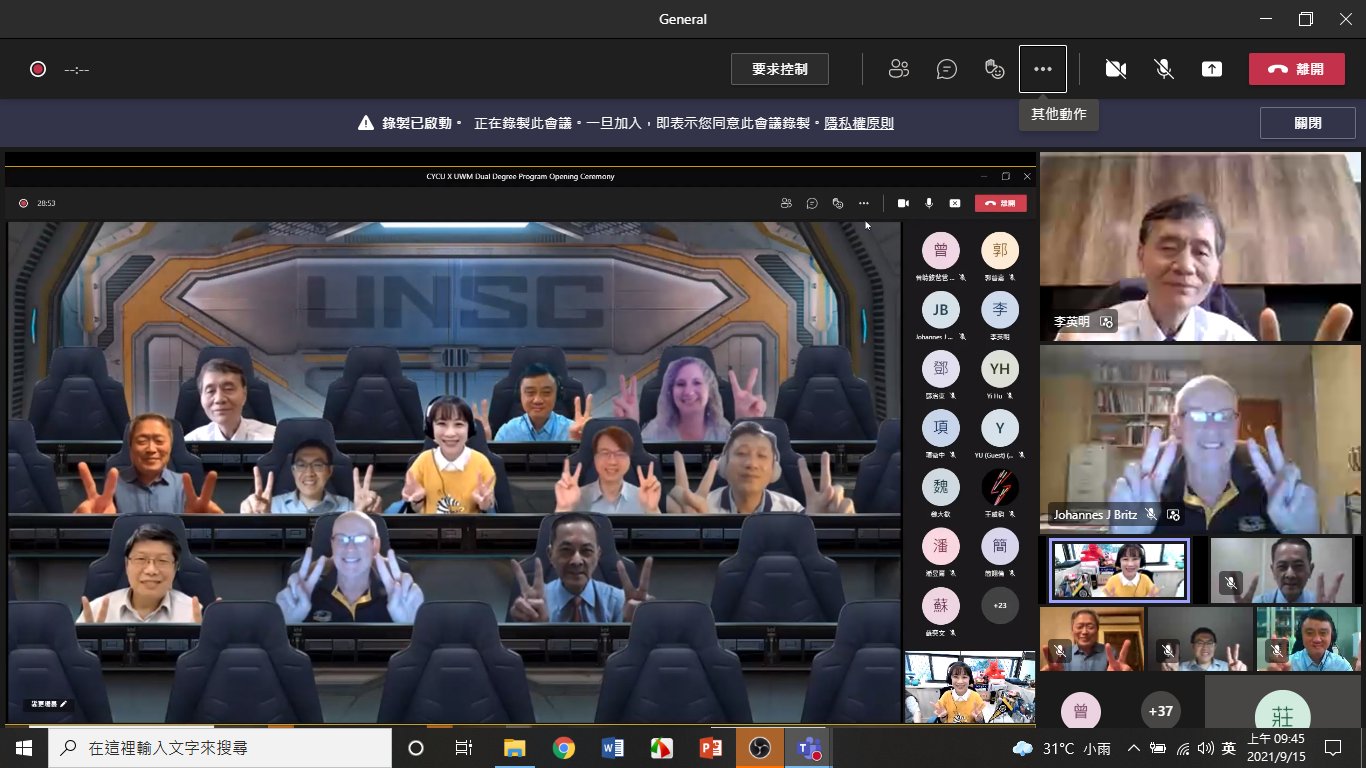Viewport: 1366px width, 768px height.
Task: Click the 要求控制 request control button
Action: [780, 69]
